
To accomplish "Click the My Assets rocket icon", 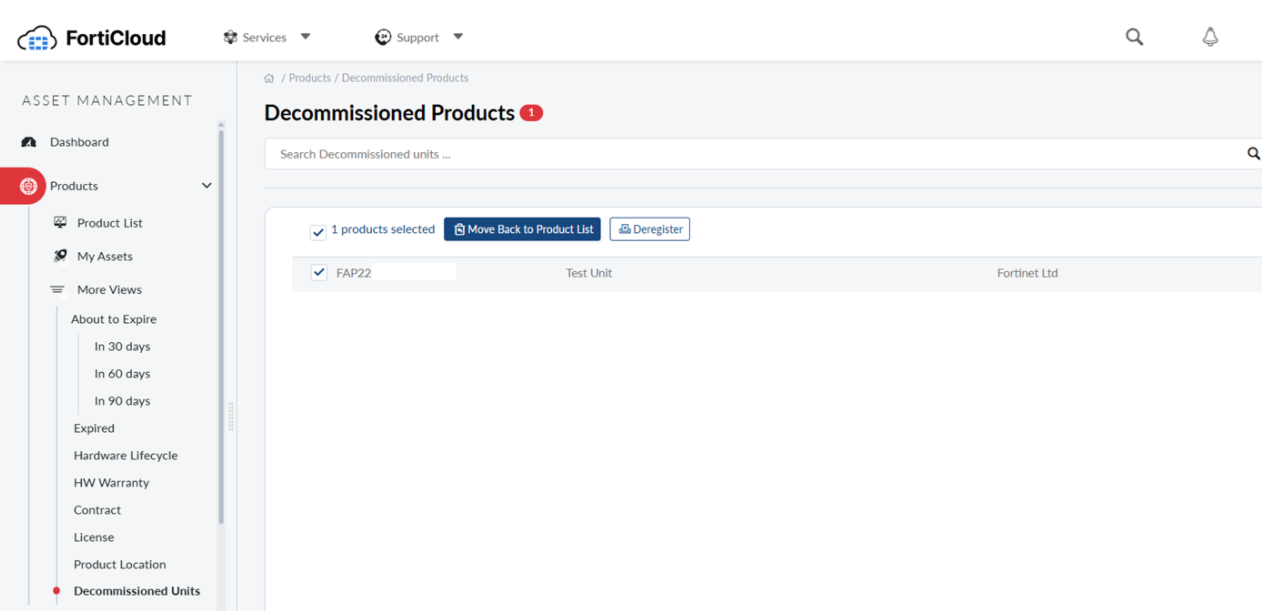I will [x=60, y=256].
